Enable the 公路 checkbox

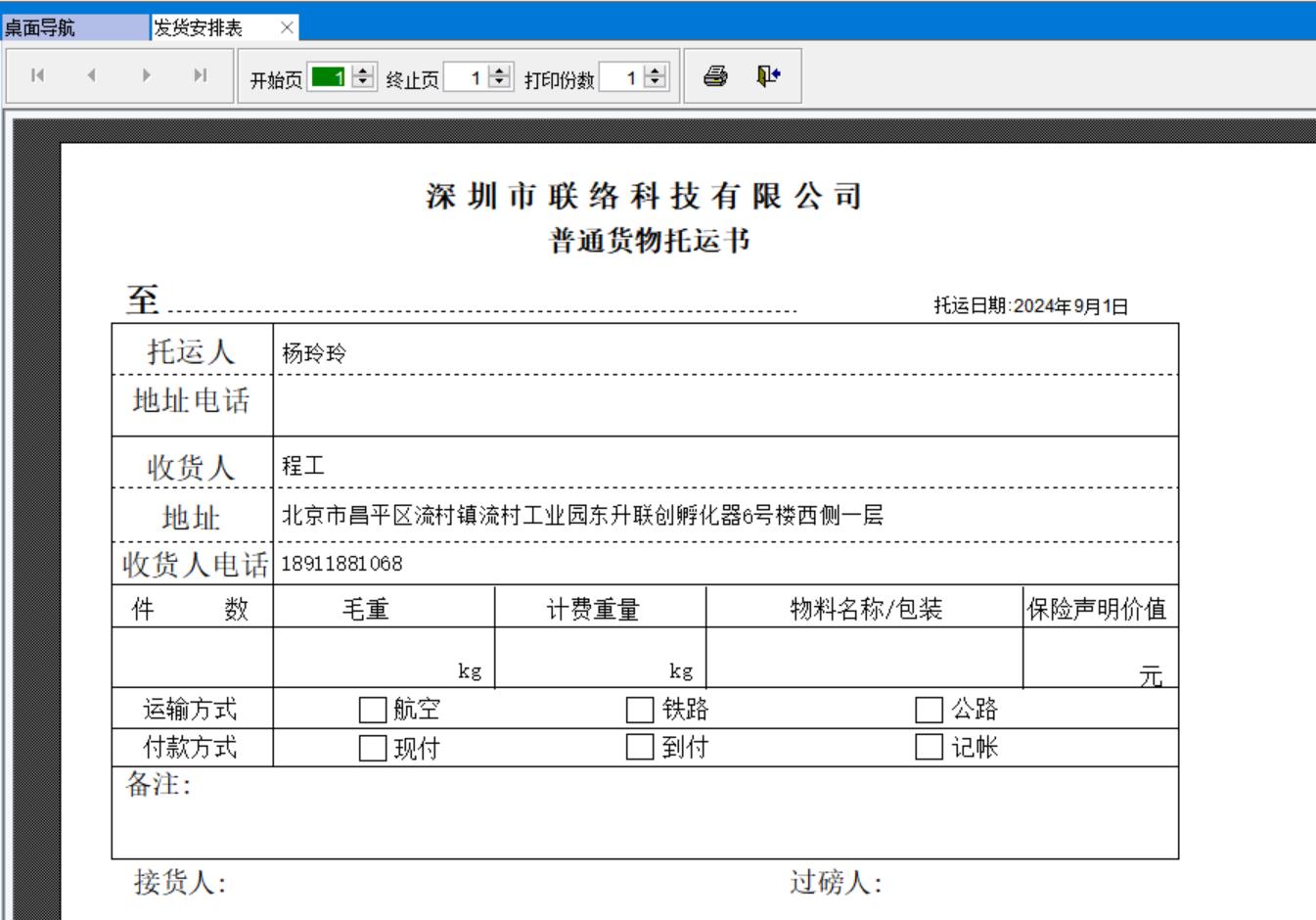929,710
